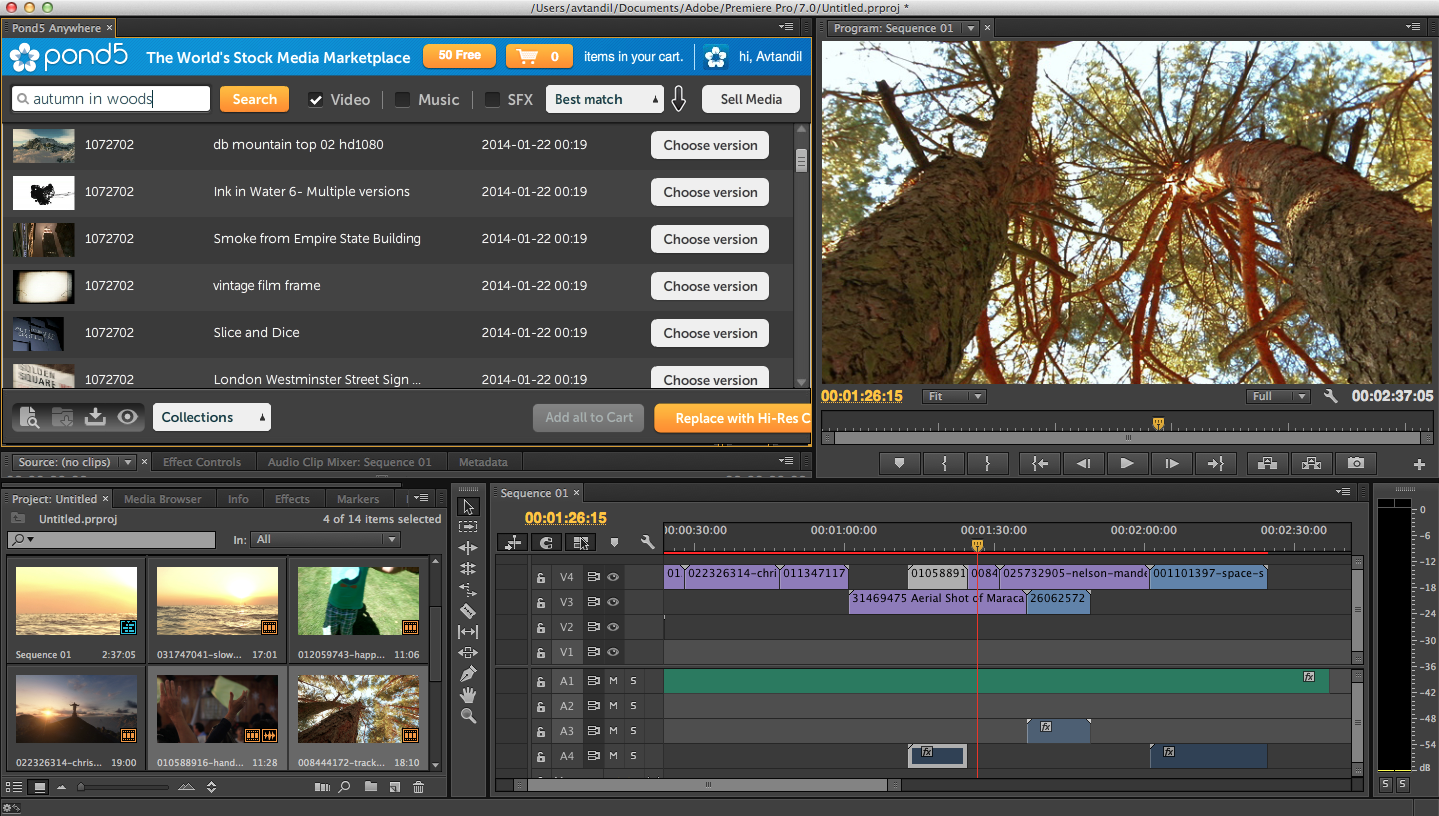Click the timeline wrench settings icon
Image resolution: width=1439 pixels, height=816 pixels.
tap(648, 543)
